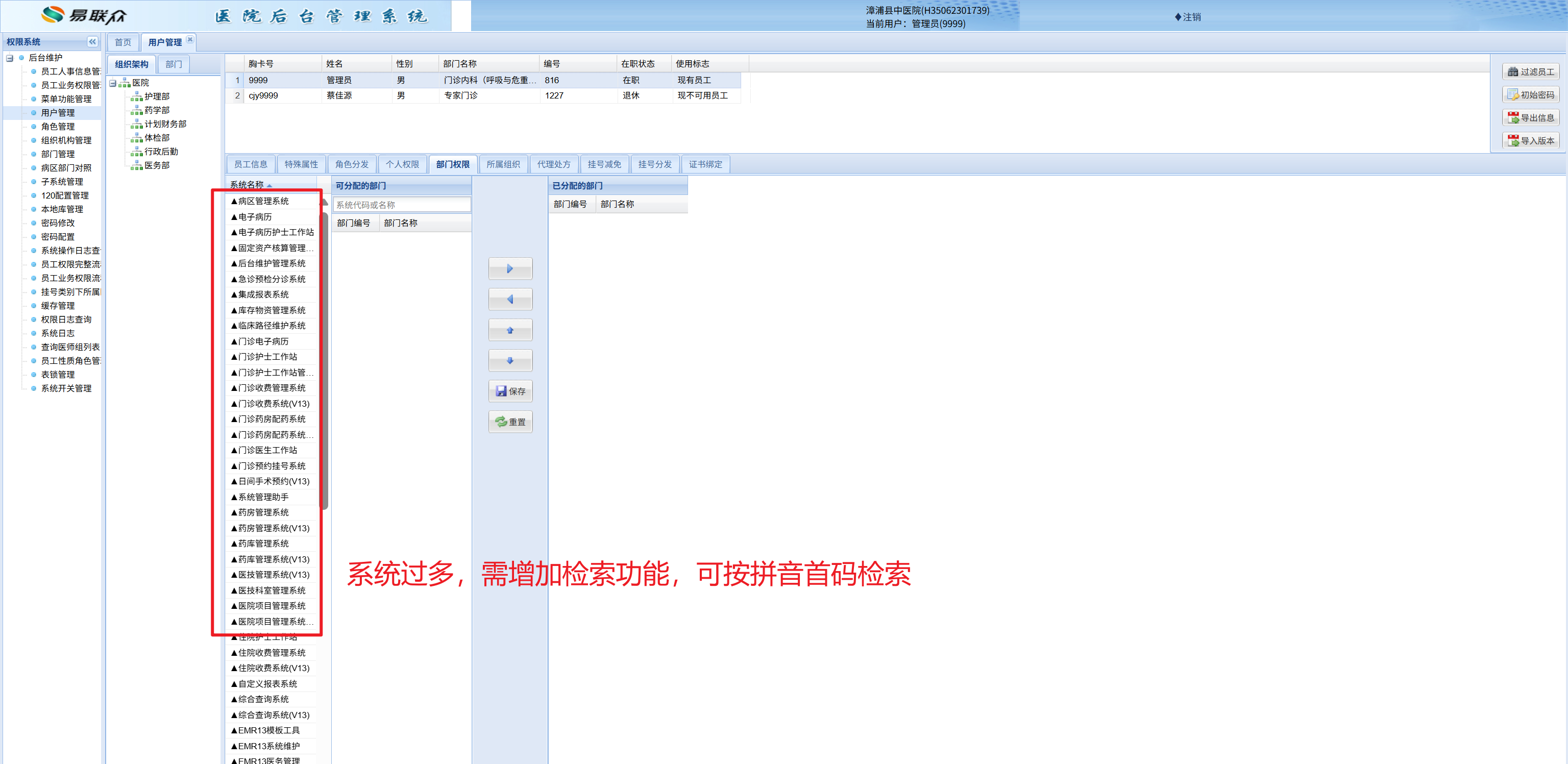Click the 系统代码或名称 search field
The height and width of the screenshot is (764, 1568).
coord(401,205)
